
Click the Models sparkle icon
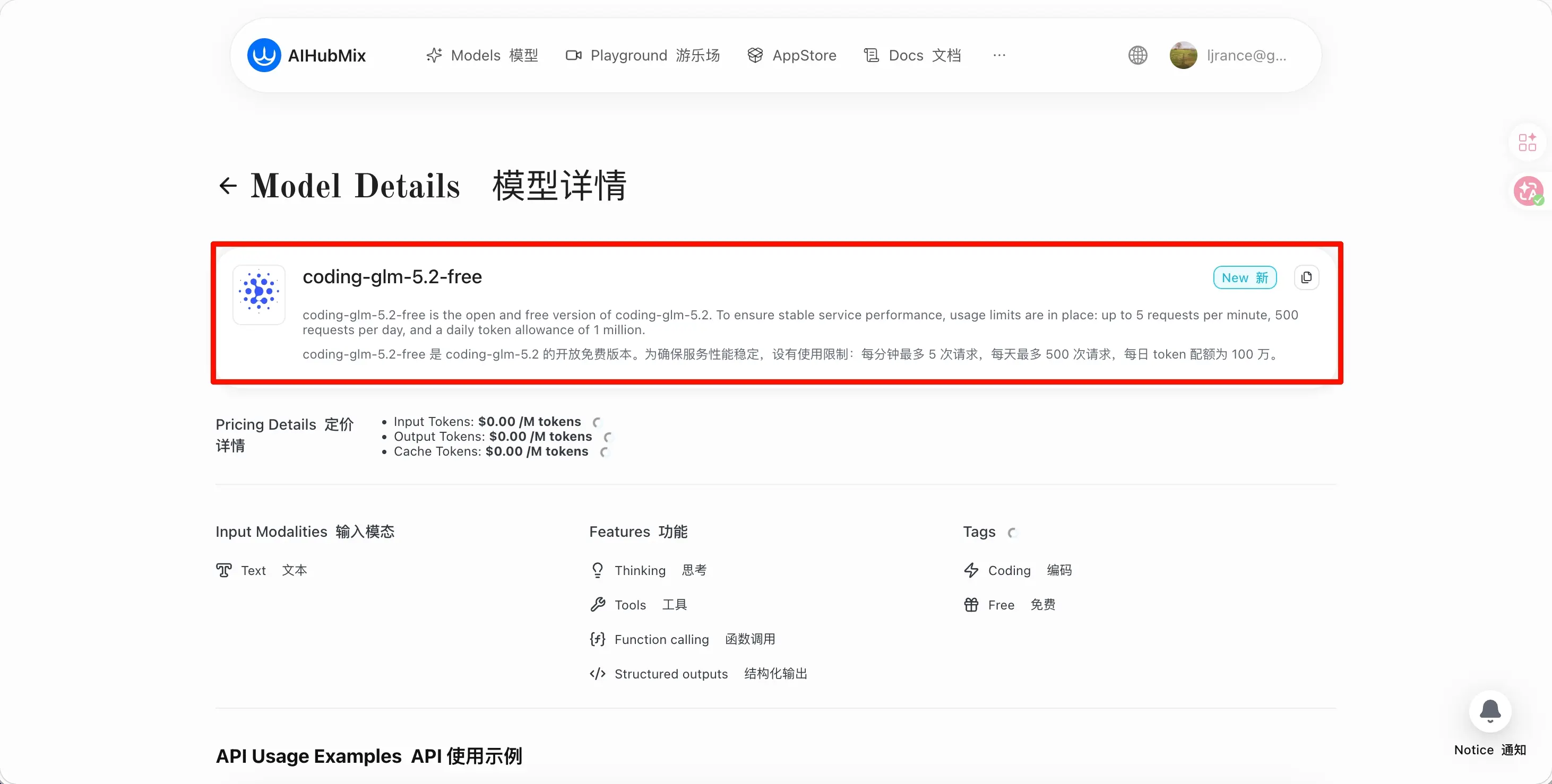(x=434, y=55)
